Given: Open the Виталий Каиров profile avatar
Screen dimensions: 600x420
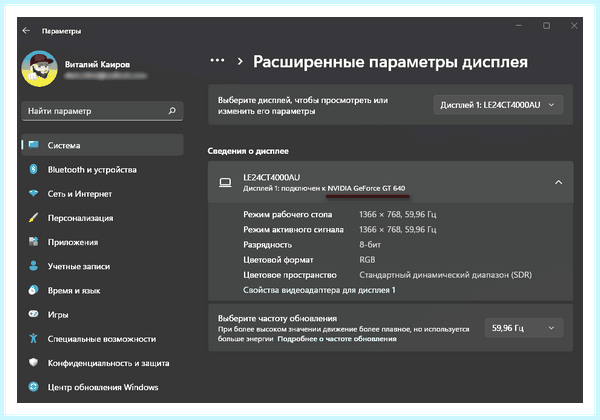Looking at the screenshot, I should coord(40,69).
